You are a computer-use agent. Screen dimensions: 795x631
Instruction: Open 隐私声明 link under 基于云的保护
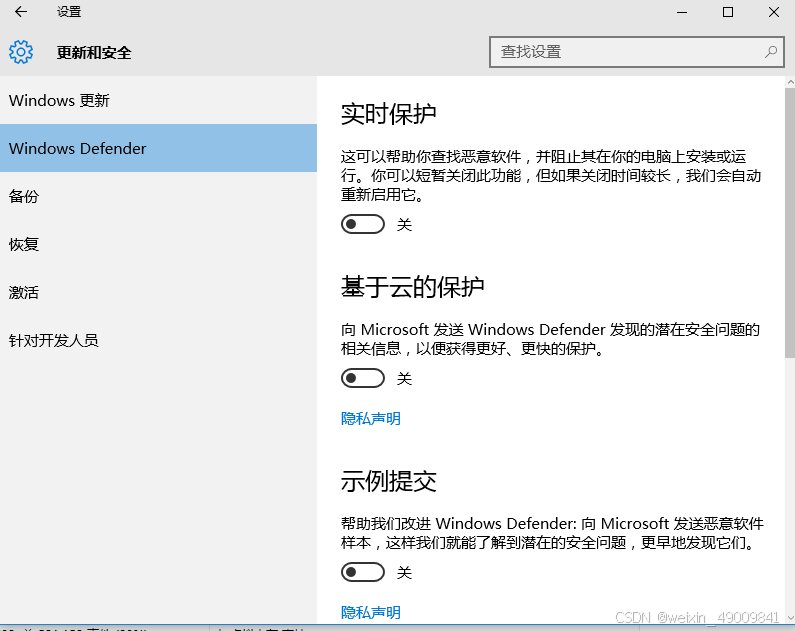point(371,419)
